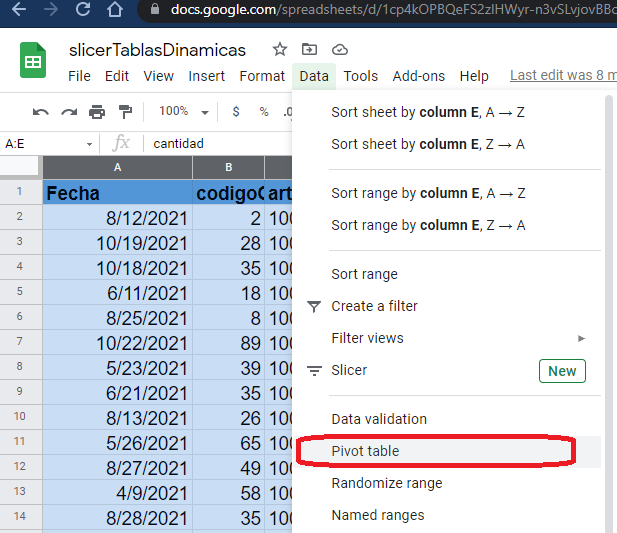Viewport: 617px width, 533px height.
Task: Open the Help menu
Action: coord(474,76)
